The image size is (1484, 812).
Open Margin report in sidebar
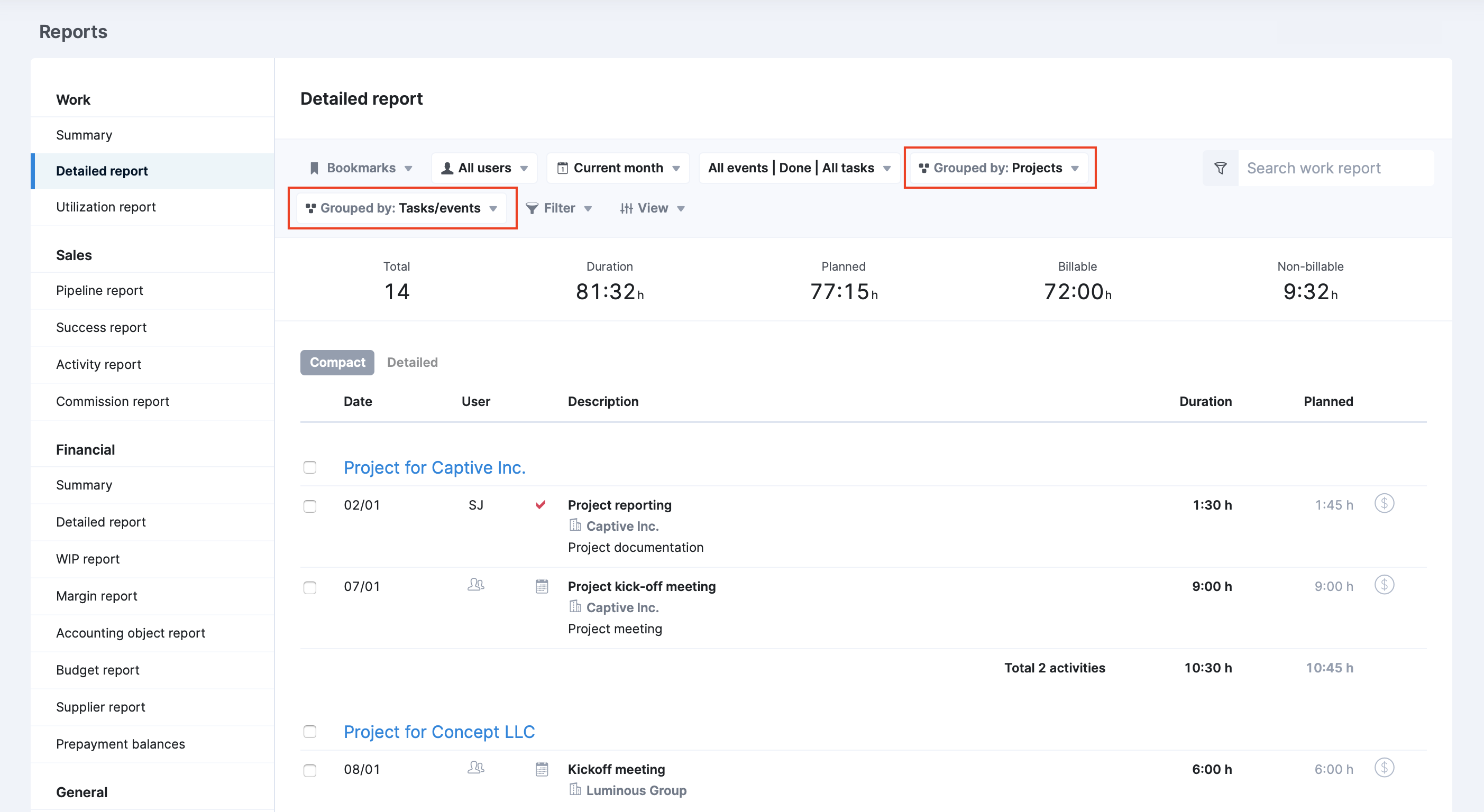coord(153,596)
